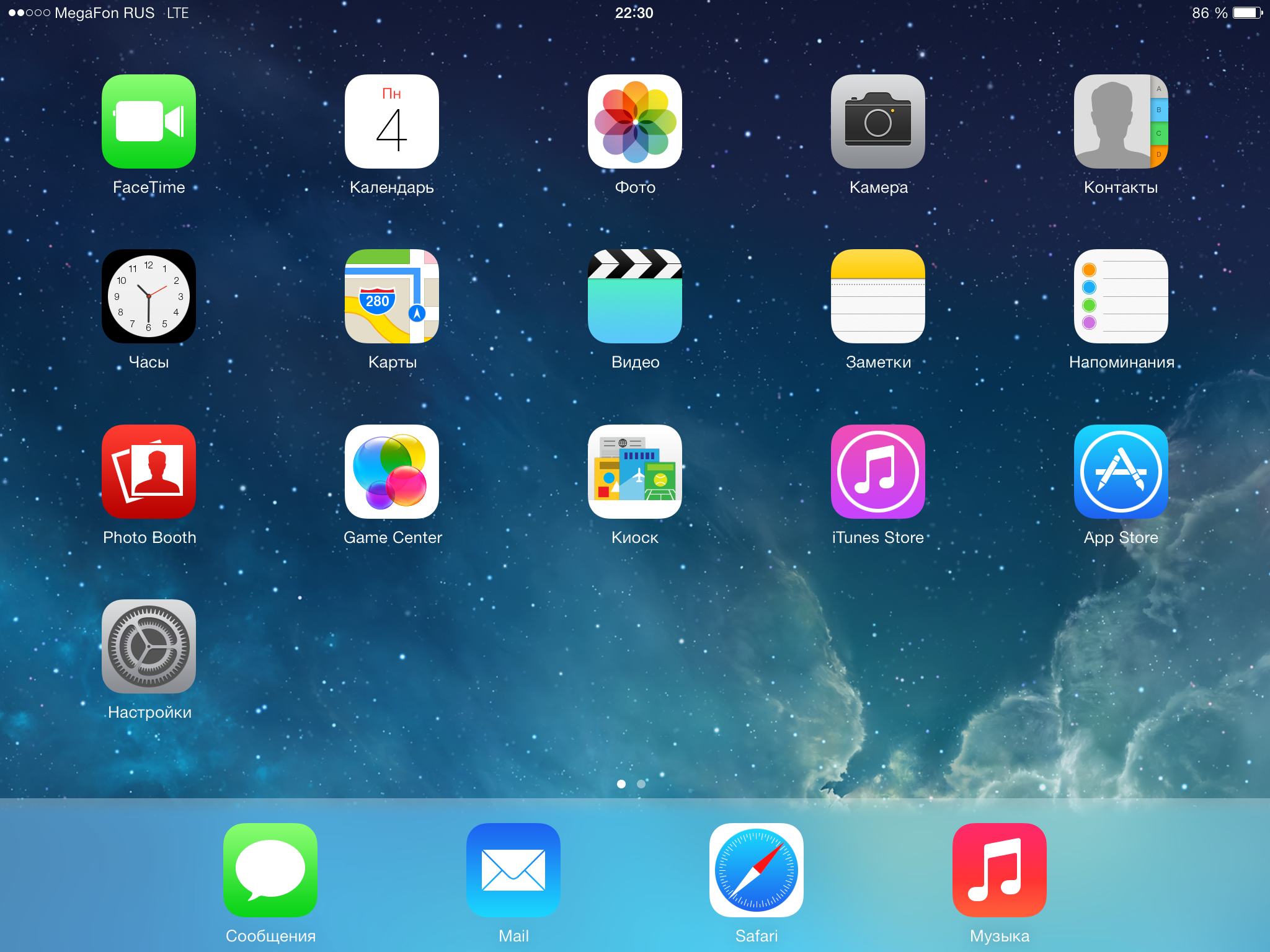
Task: Open Сообщения messages in the dock
Action: pos(270,870)
